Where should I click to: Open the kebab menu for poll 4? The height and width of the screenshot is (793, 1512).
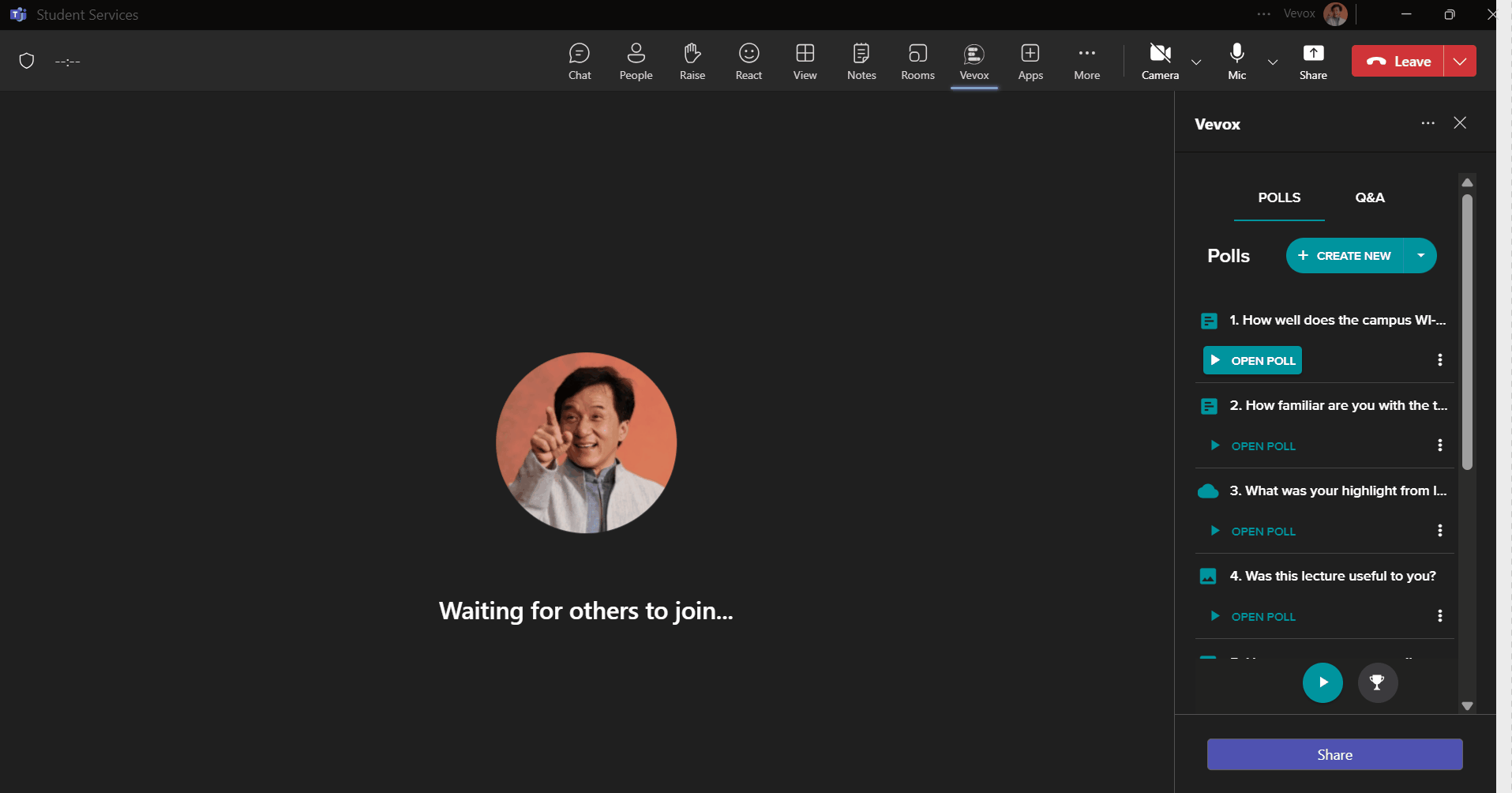tap(1439, 615)
